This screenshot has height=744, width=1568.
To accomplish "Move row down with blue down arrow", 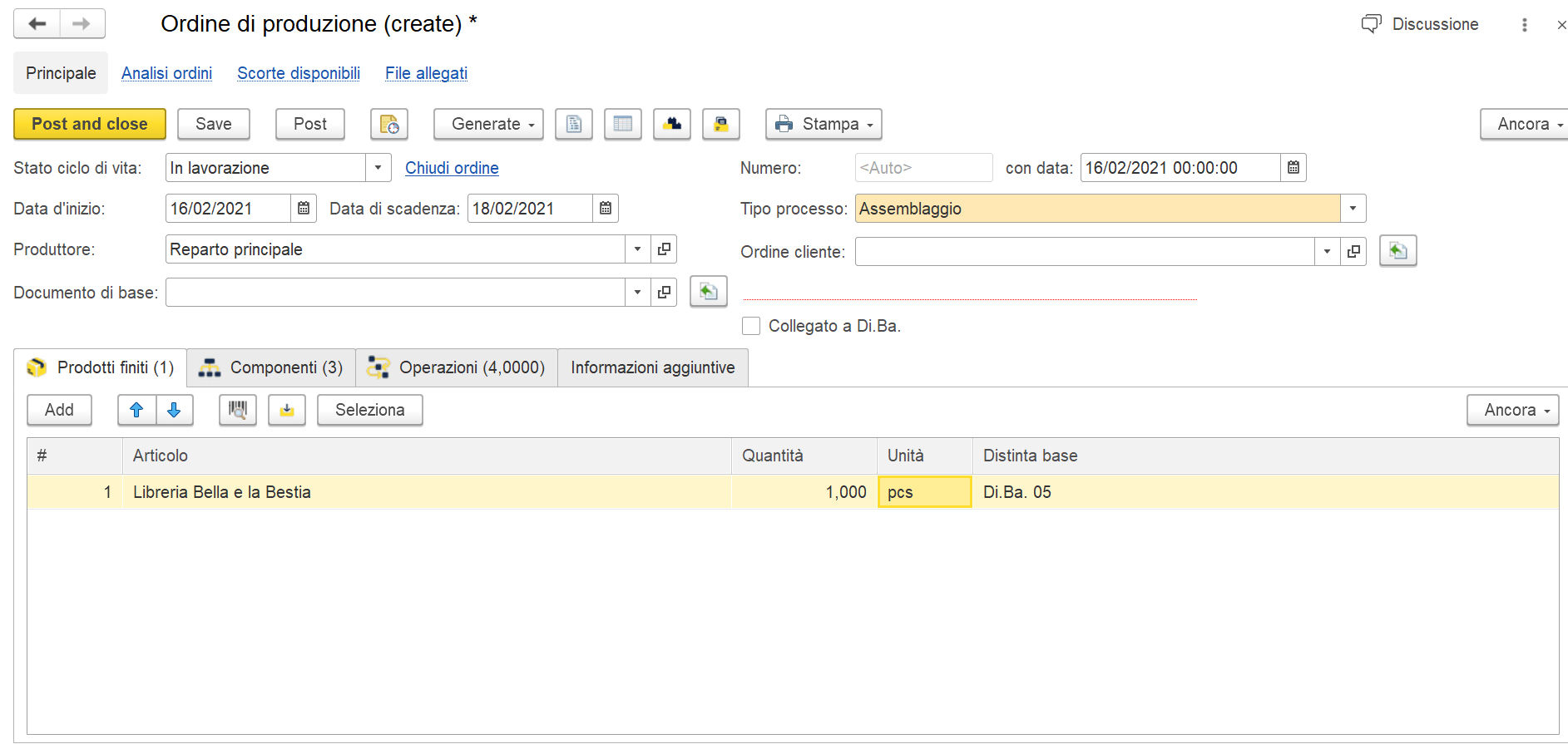I will point(175,410).
